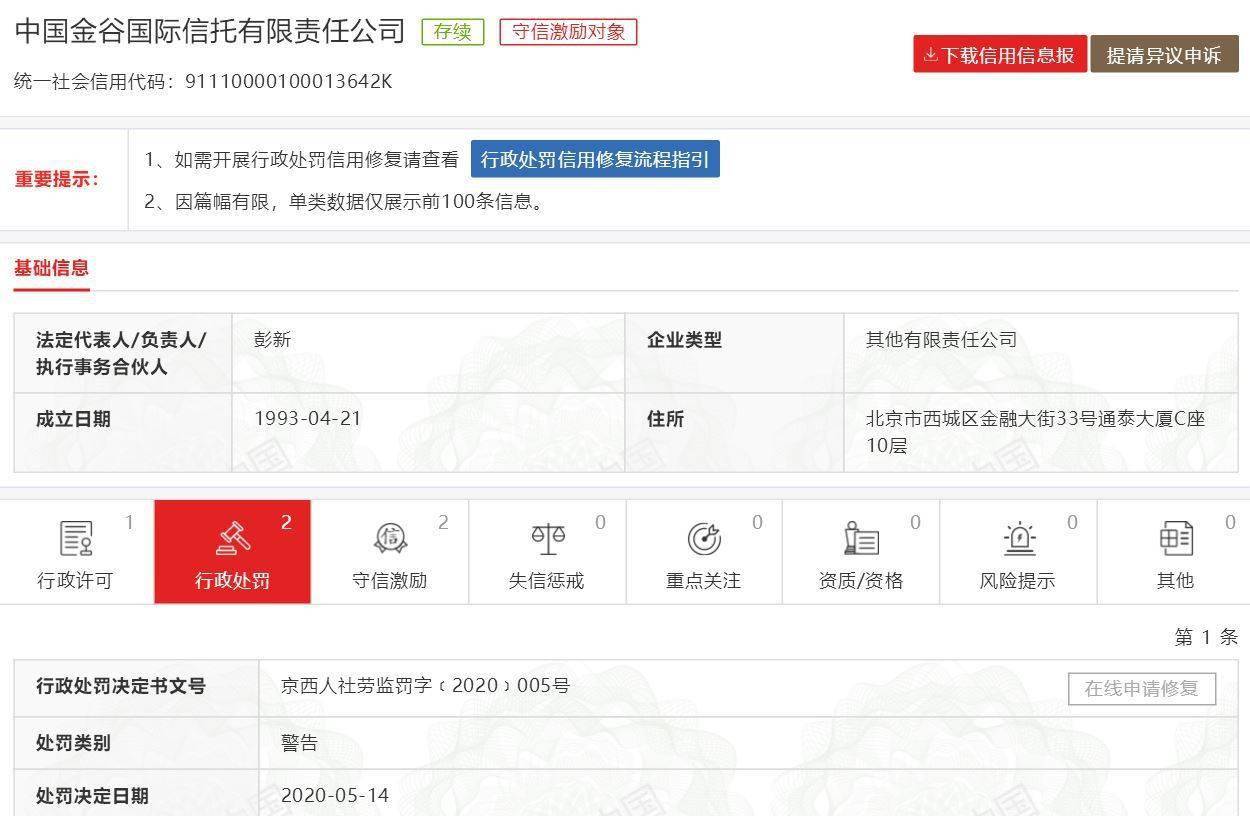Click the 提请异议申诉 button
Screen dimensions: 1250x816
pos(1164,55)
